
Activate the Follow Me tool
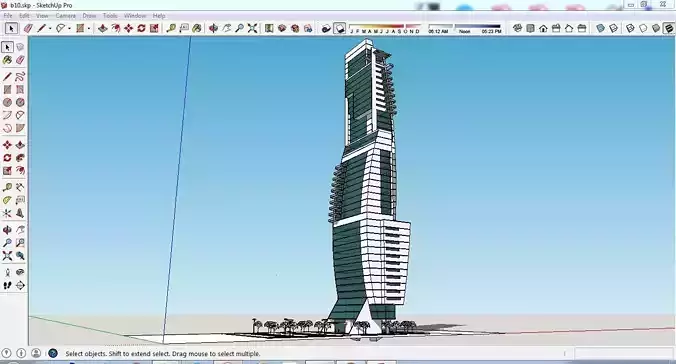20,158
